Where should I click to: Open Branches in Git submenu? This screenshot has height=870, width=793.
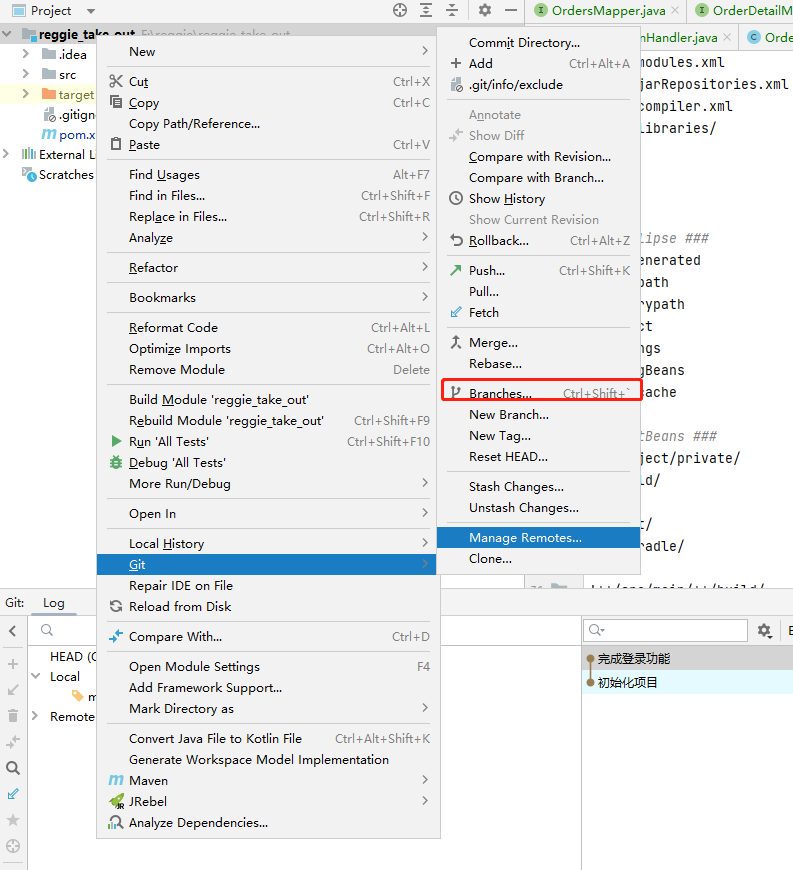(x=538, y=394)
